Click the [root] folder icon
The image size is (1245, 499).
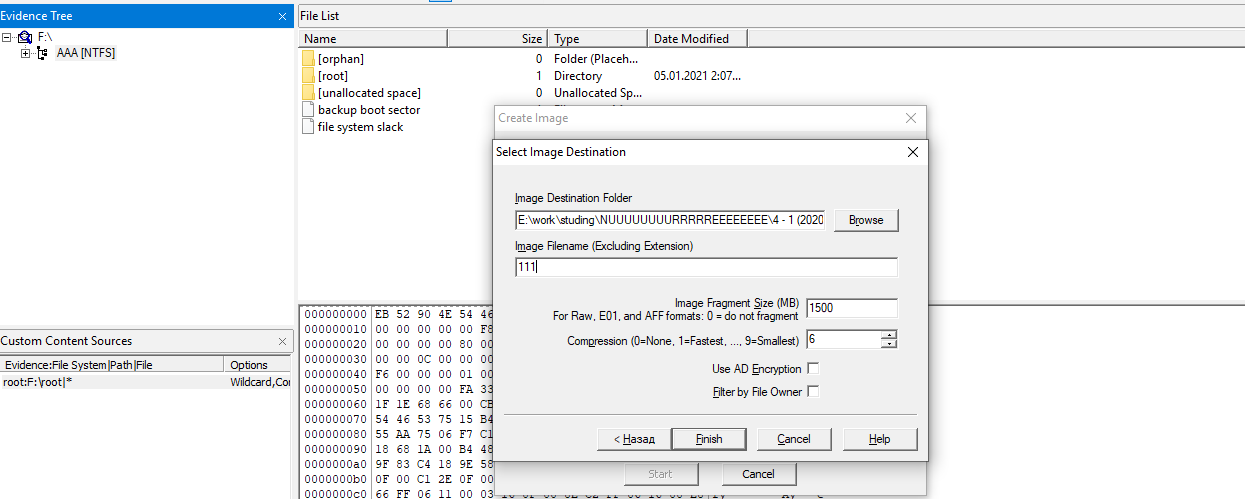[308, 76]
